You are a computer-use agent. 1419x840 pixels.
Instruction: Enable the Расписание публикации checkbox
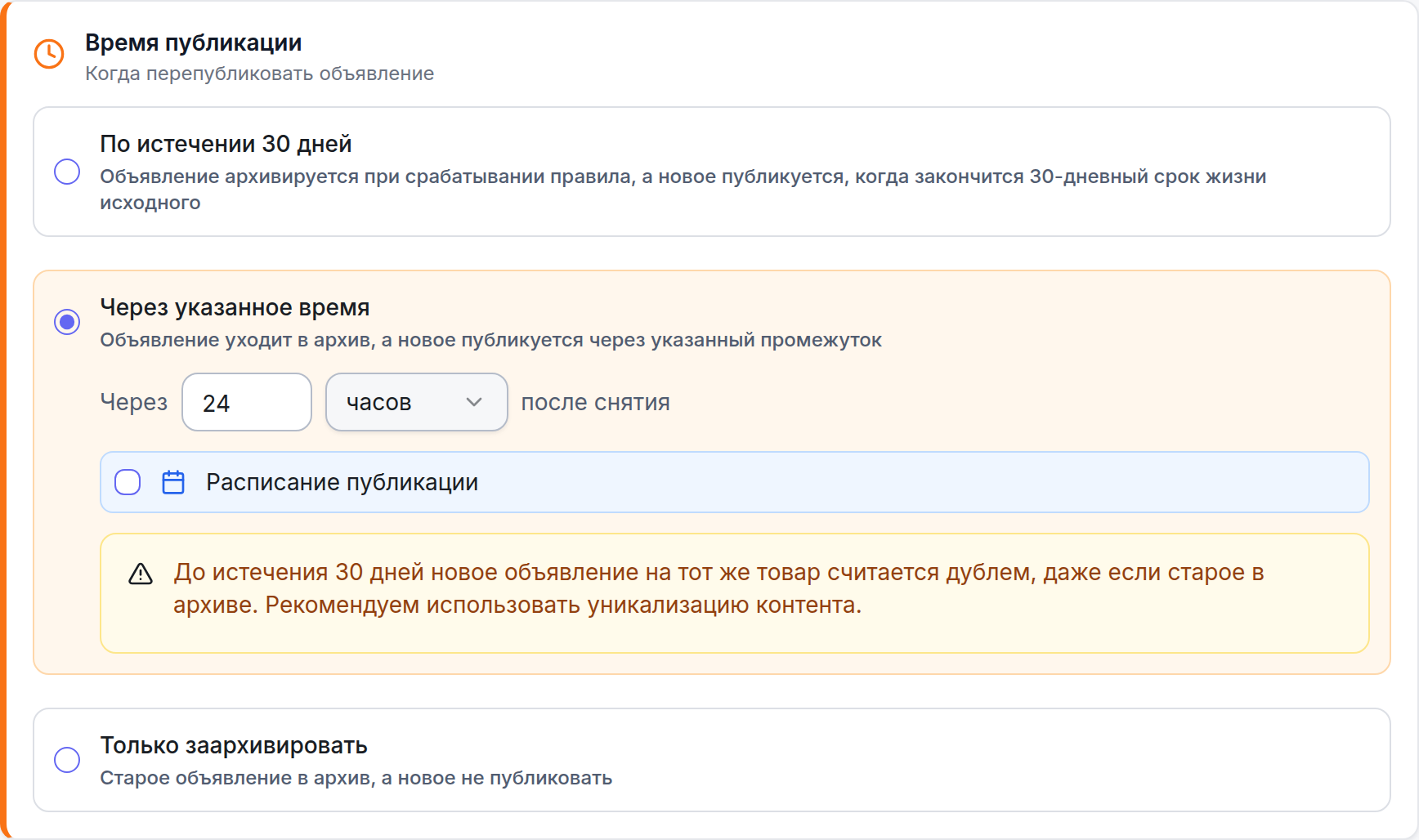tap(128, 482)
